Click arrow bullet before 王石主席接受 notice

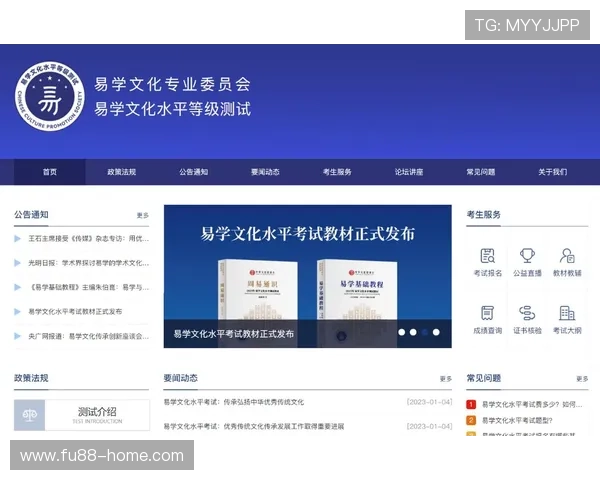click(x=17, y=238)
